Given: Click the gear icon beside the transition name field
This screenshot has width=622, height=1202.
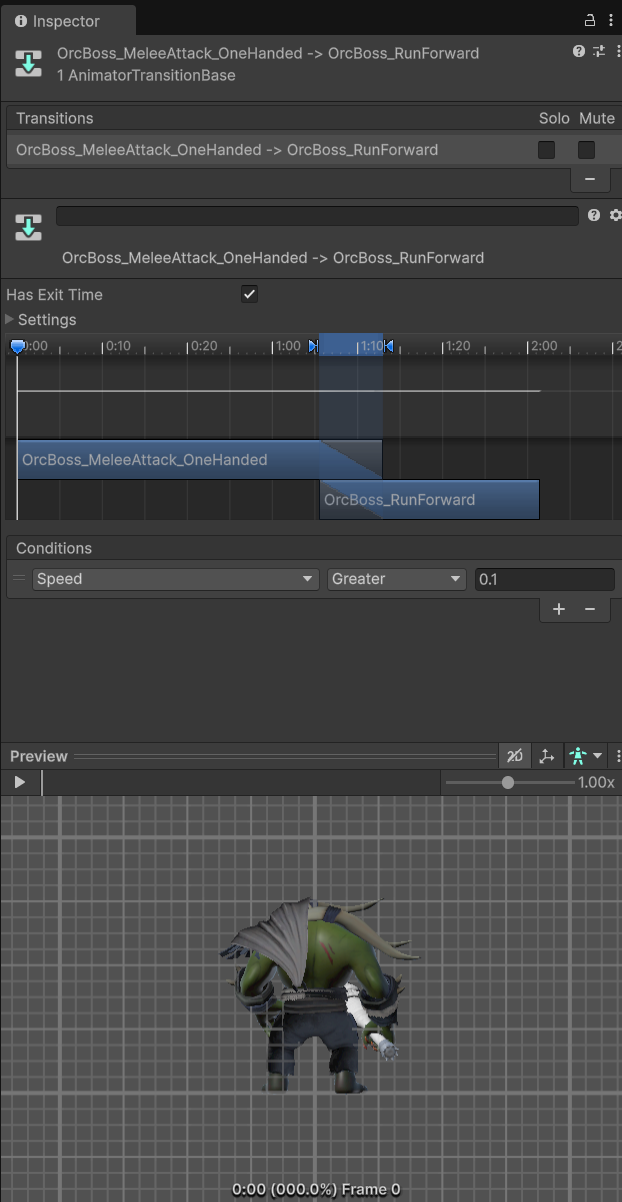Looking at the screenshot, I should (x=615, y=215).
